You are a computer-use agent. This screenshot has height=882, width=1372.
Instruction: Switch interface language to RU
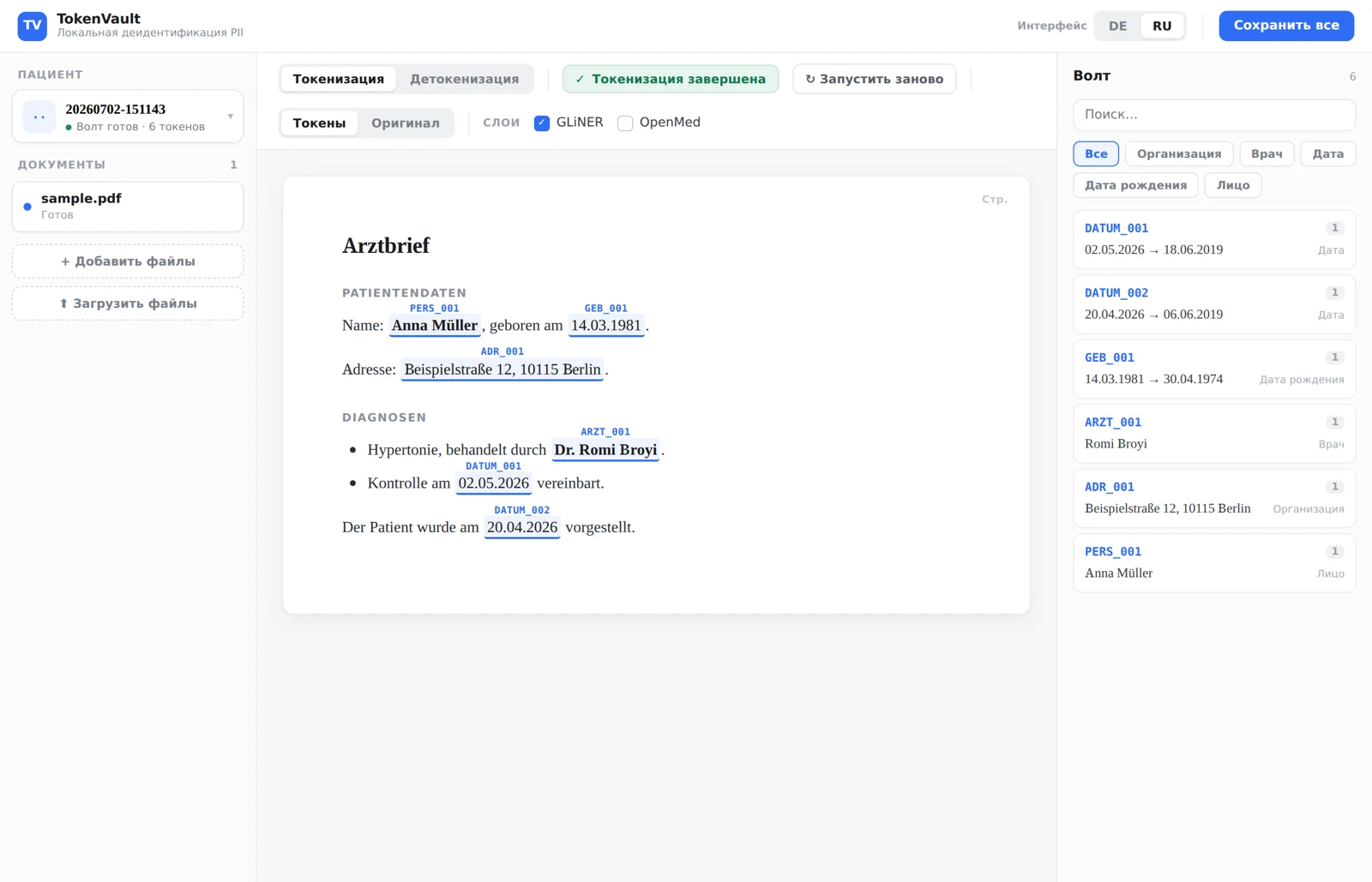pyautogui.click(x=1162, y=26)
